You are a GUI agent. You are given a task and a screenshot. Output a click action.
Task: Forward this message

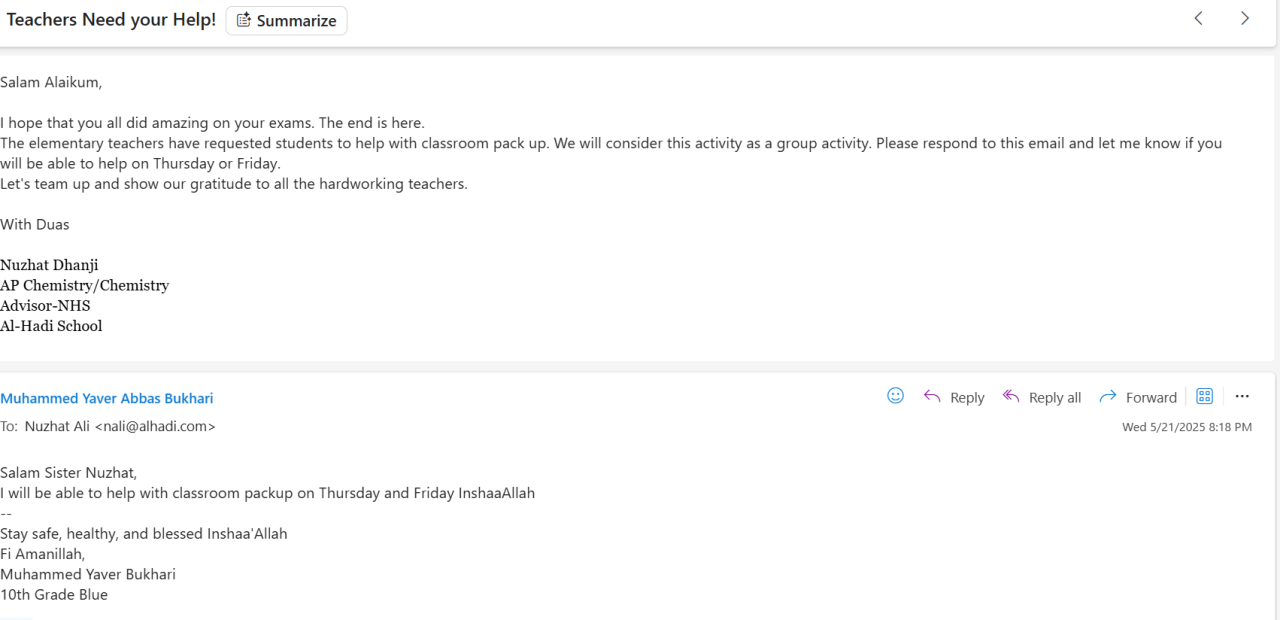(1138, 397)
